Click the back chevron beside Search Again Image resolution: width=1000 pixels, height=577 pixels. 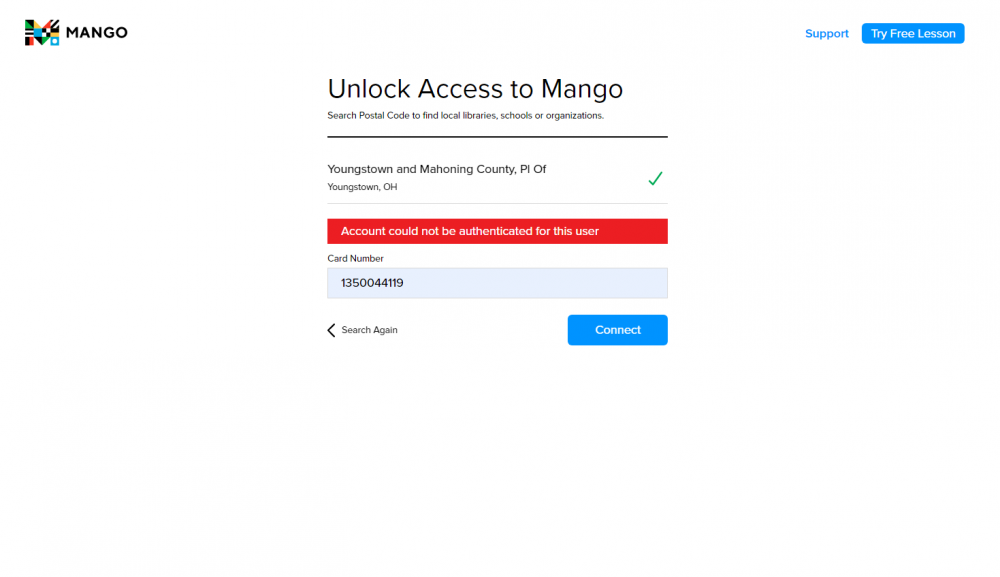click(331, 330)
